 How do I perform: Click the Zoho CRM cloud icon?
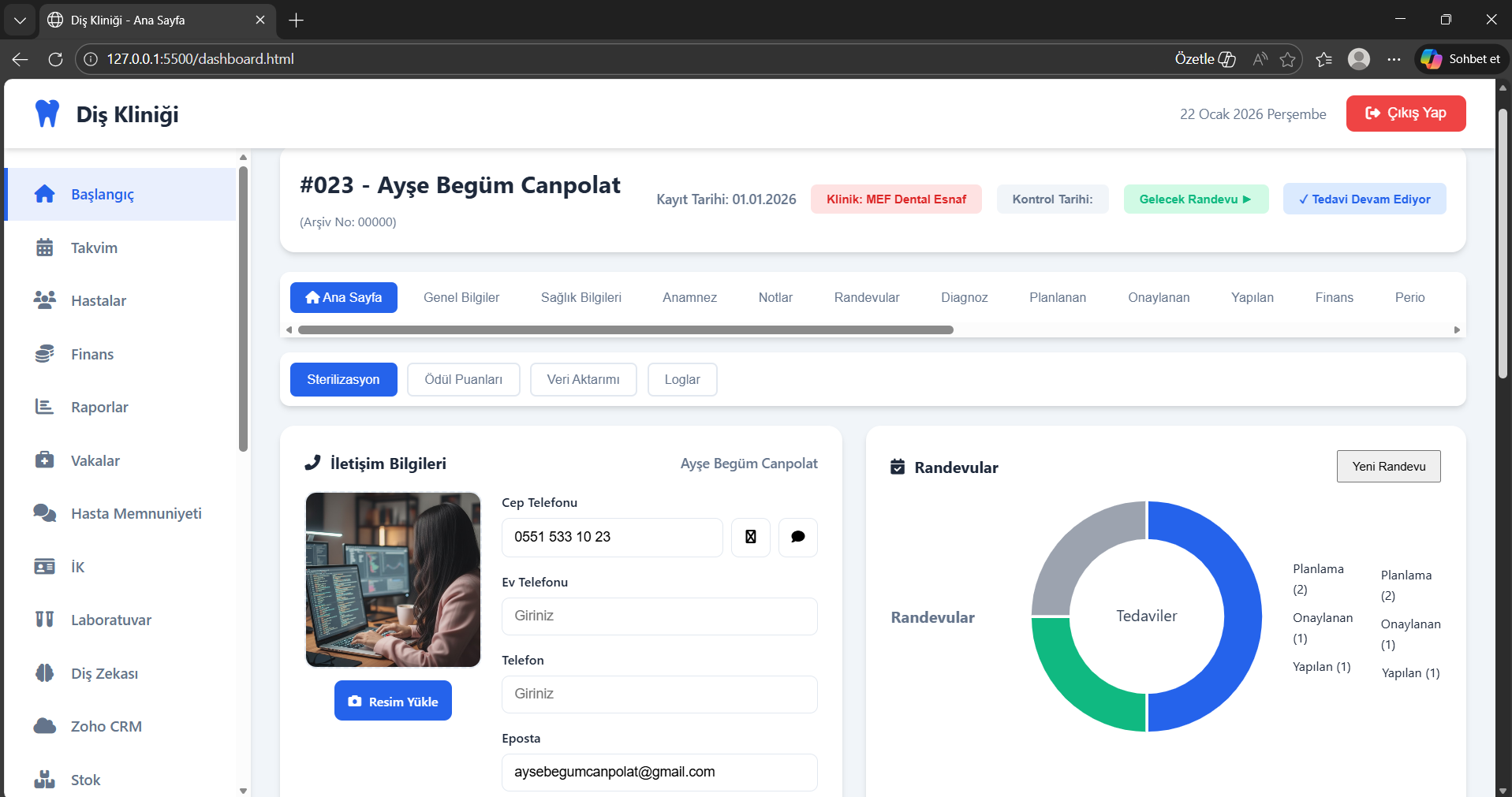click(x=45, y=726)
